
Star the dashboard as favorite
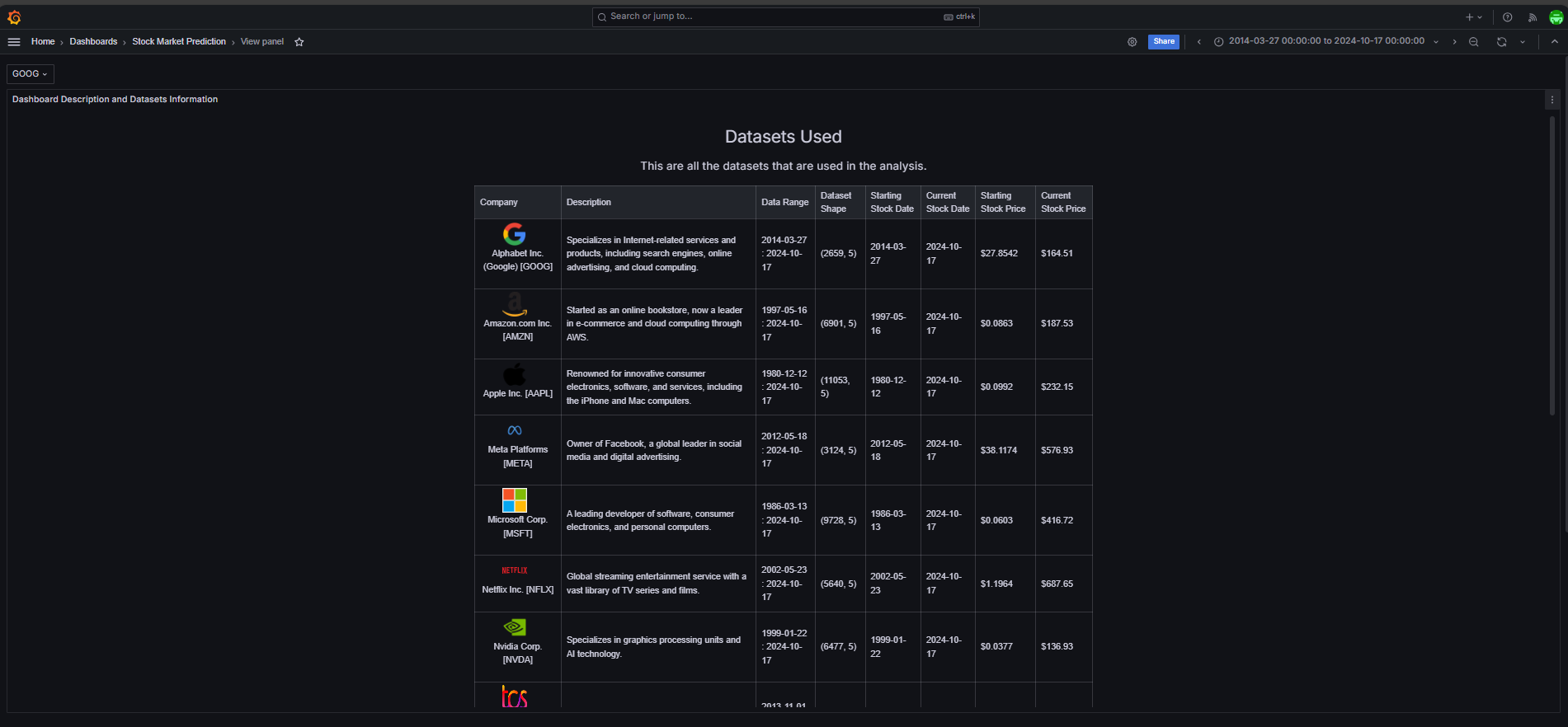point(299,42)
